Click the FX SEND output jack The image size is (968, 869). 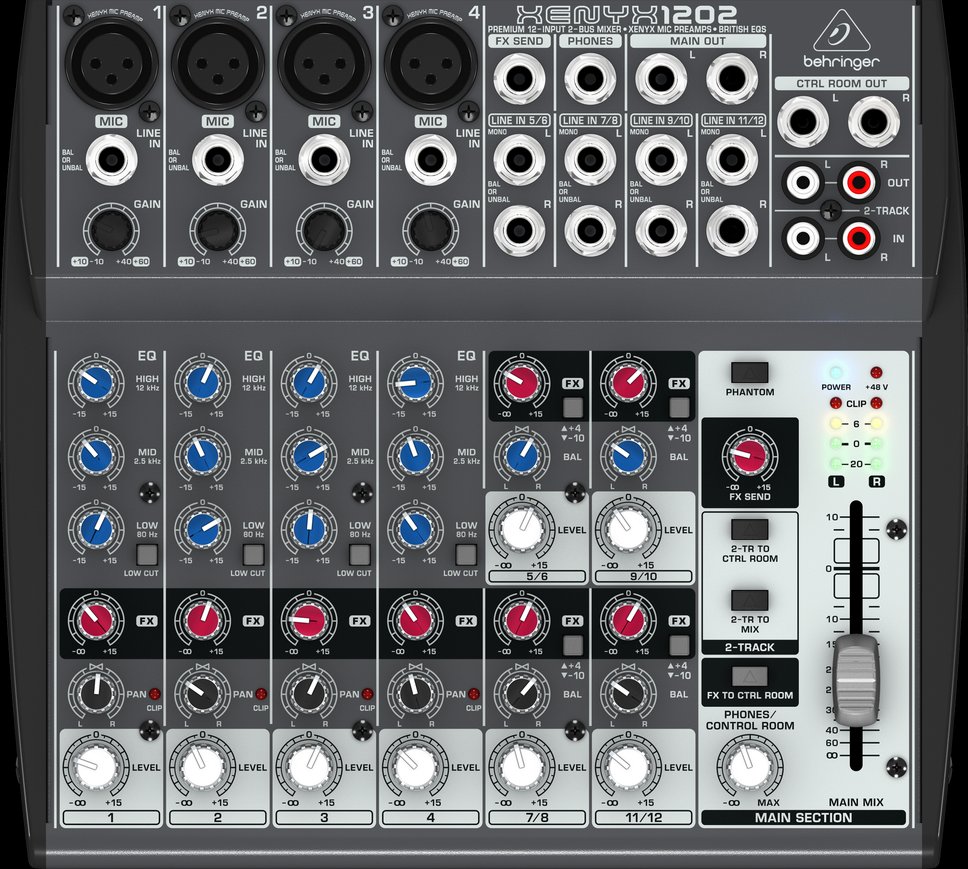point(519,78)
